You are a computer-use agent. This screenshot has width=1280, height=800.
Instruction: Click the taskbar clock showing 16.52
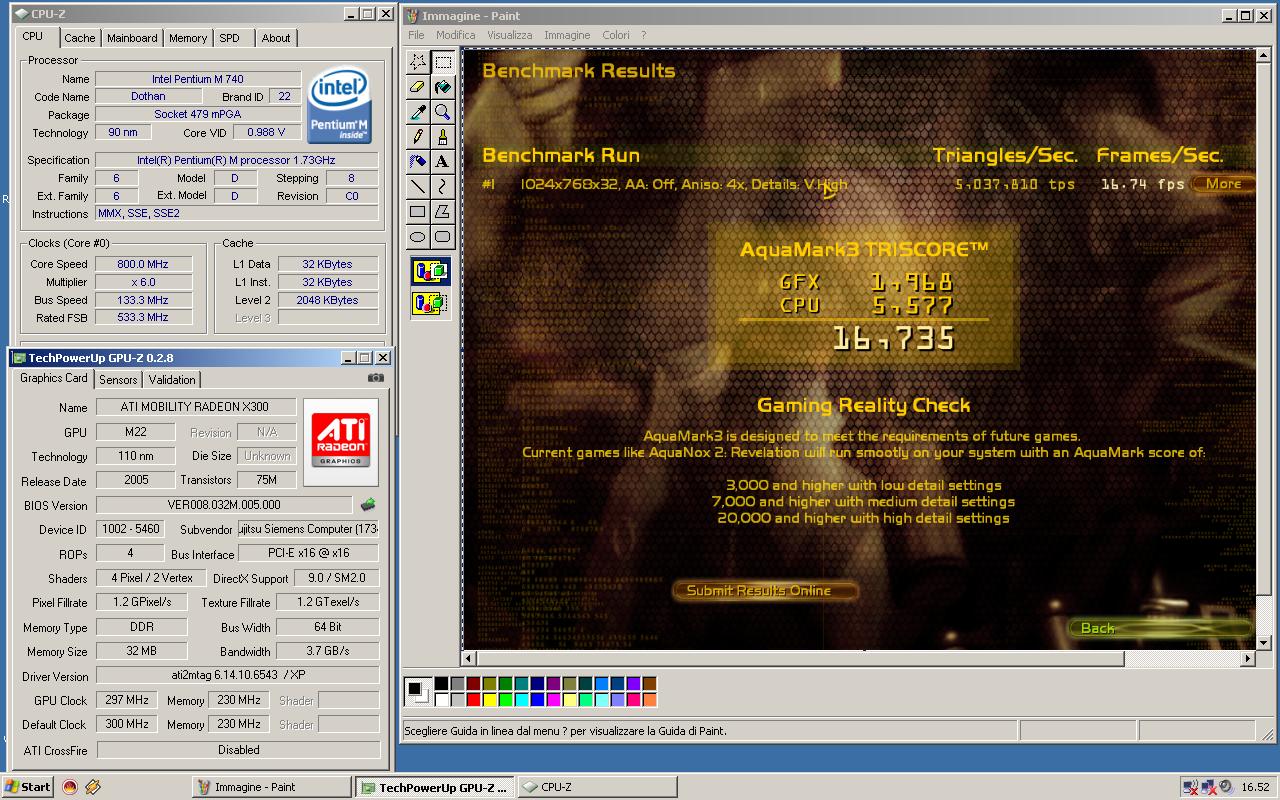(1255, 787)
